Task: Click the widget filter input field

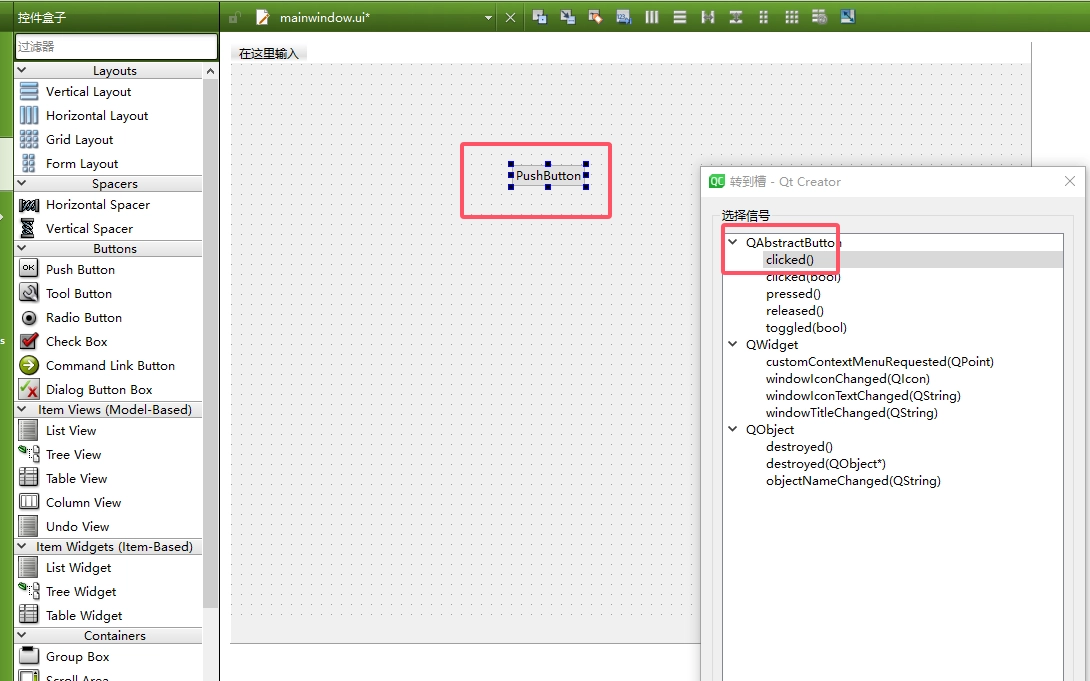Action: tap(116, 46)
